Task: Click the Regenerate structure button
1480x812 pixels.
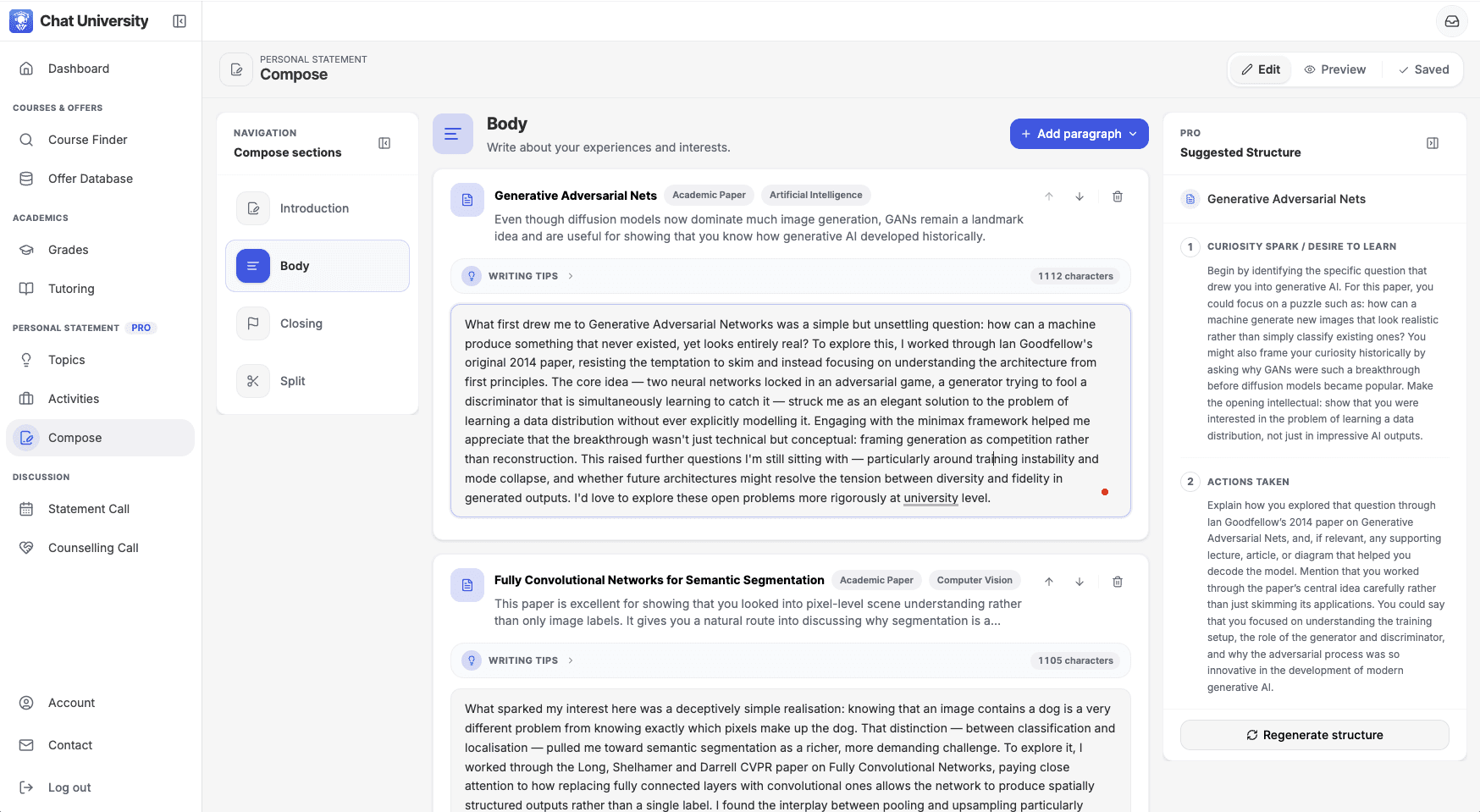Action: click(x=1315, y=735)
